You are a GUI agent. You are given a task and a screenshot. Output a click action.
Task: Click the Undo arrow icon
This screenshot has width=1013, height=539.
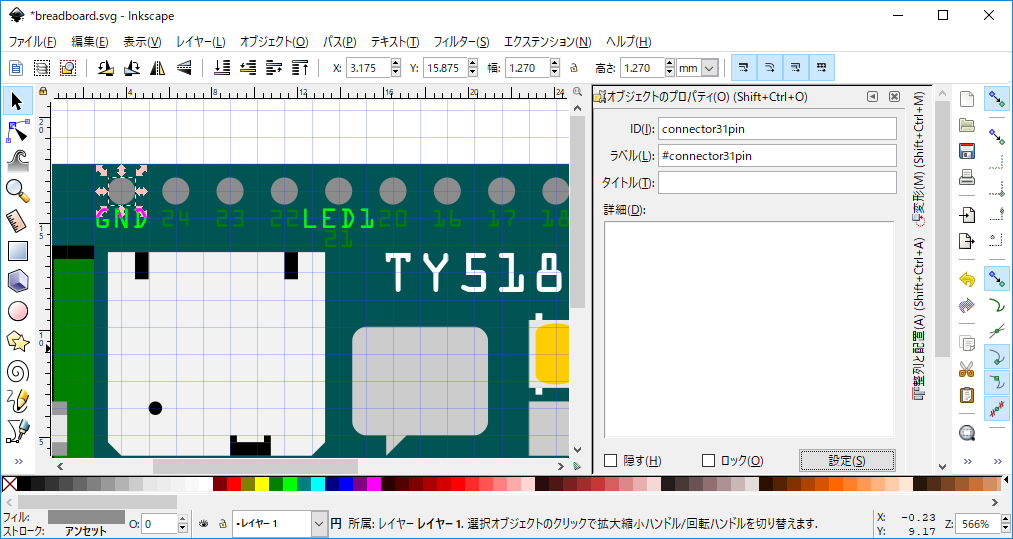(966, 279)
